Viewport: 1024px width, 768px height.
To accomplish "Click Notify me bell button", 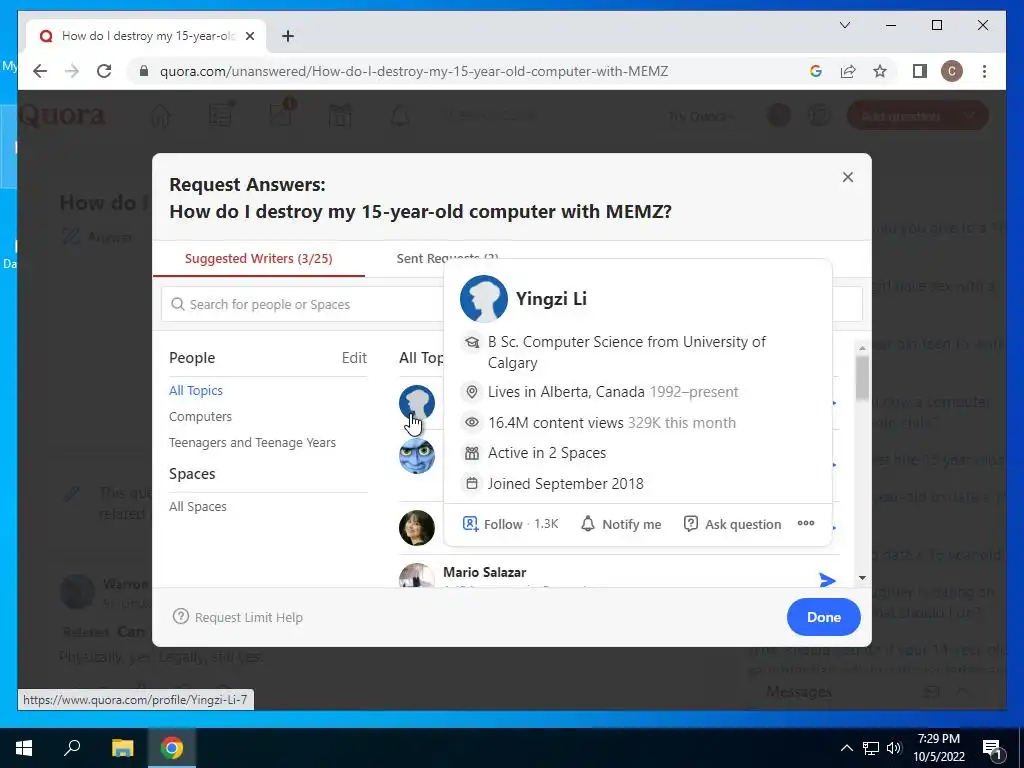I will (x=621, y=524).
